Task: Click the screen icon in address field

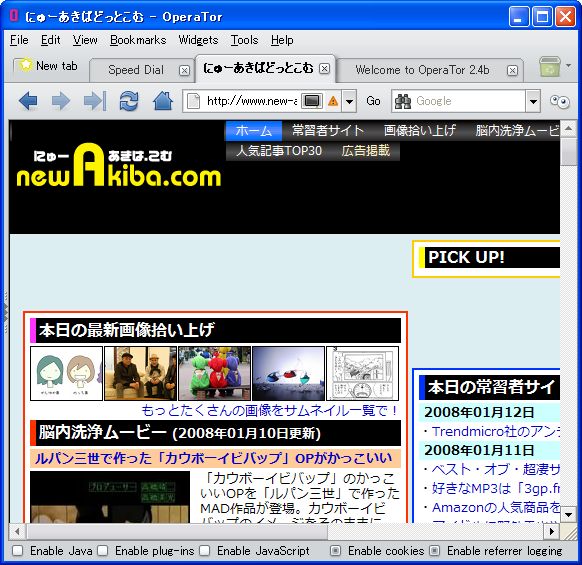Action: coord(312,101)
